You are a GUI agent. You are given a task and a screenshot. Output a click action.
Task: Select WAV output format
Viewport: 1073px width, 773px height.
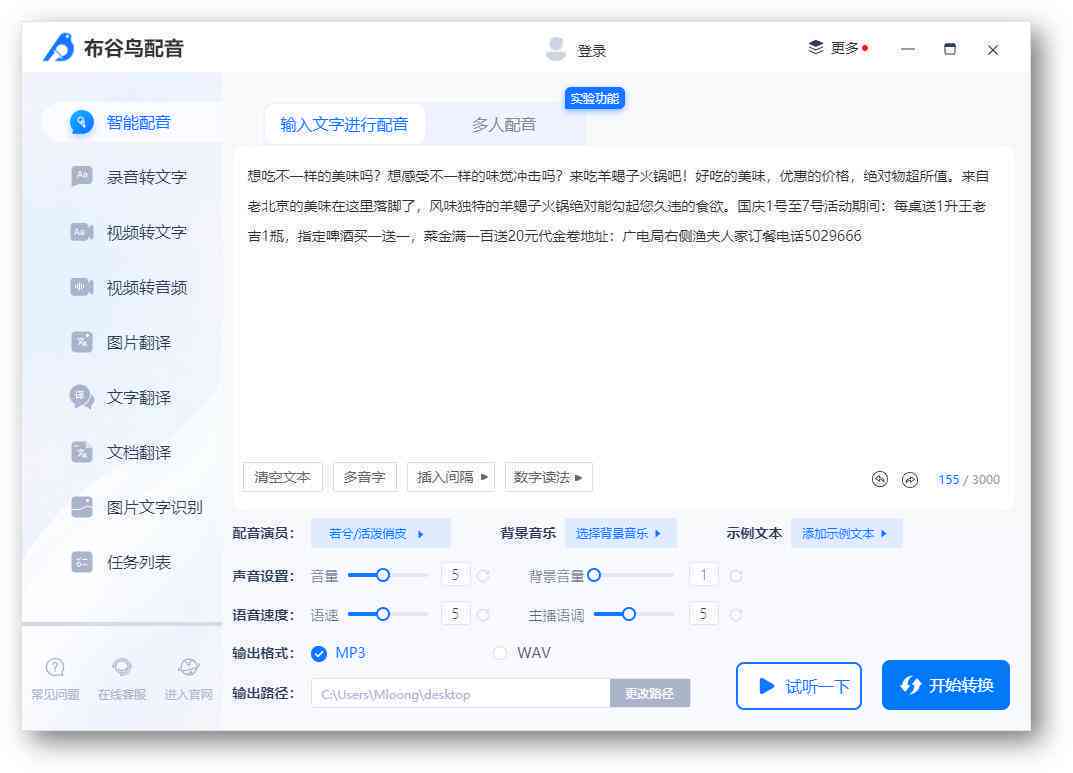click(500, 653)
